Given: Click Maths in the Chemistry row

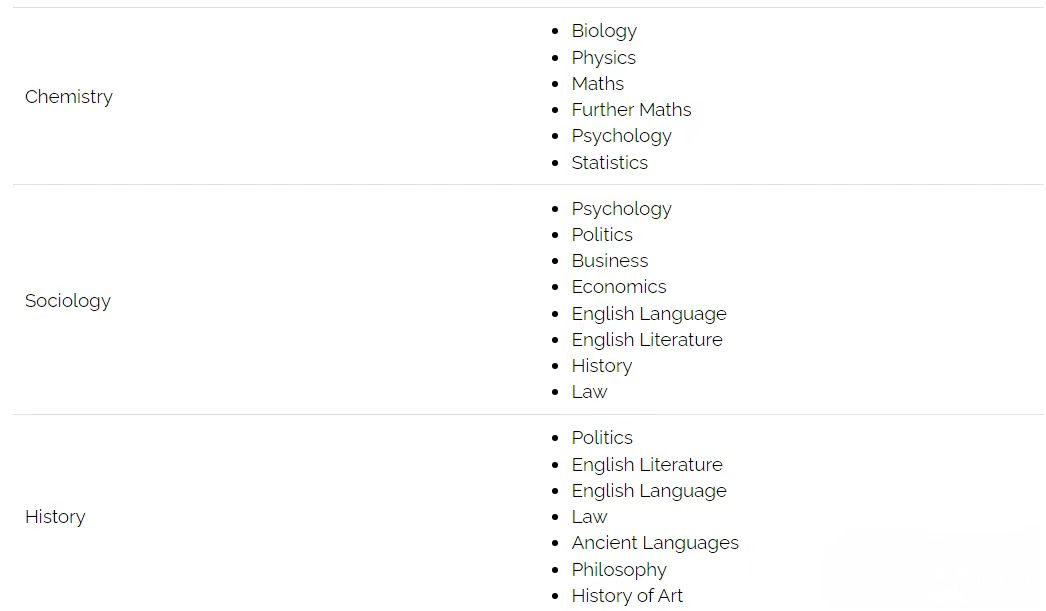Looking at the screenshot, I should [x=597, y=83].
